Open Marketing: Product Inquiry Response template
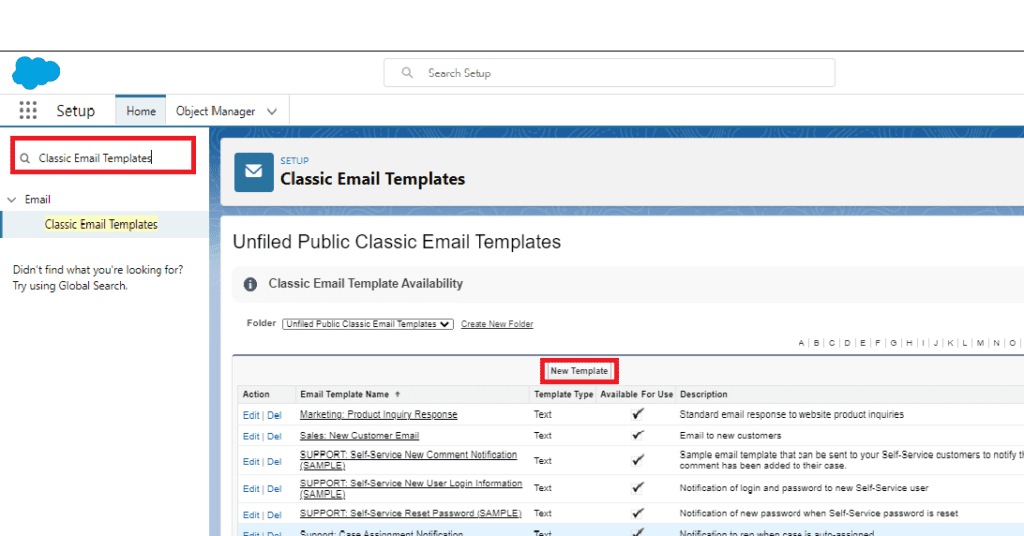 pyautogui.click(x=379, y=415)
